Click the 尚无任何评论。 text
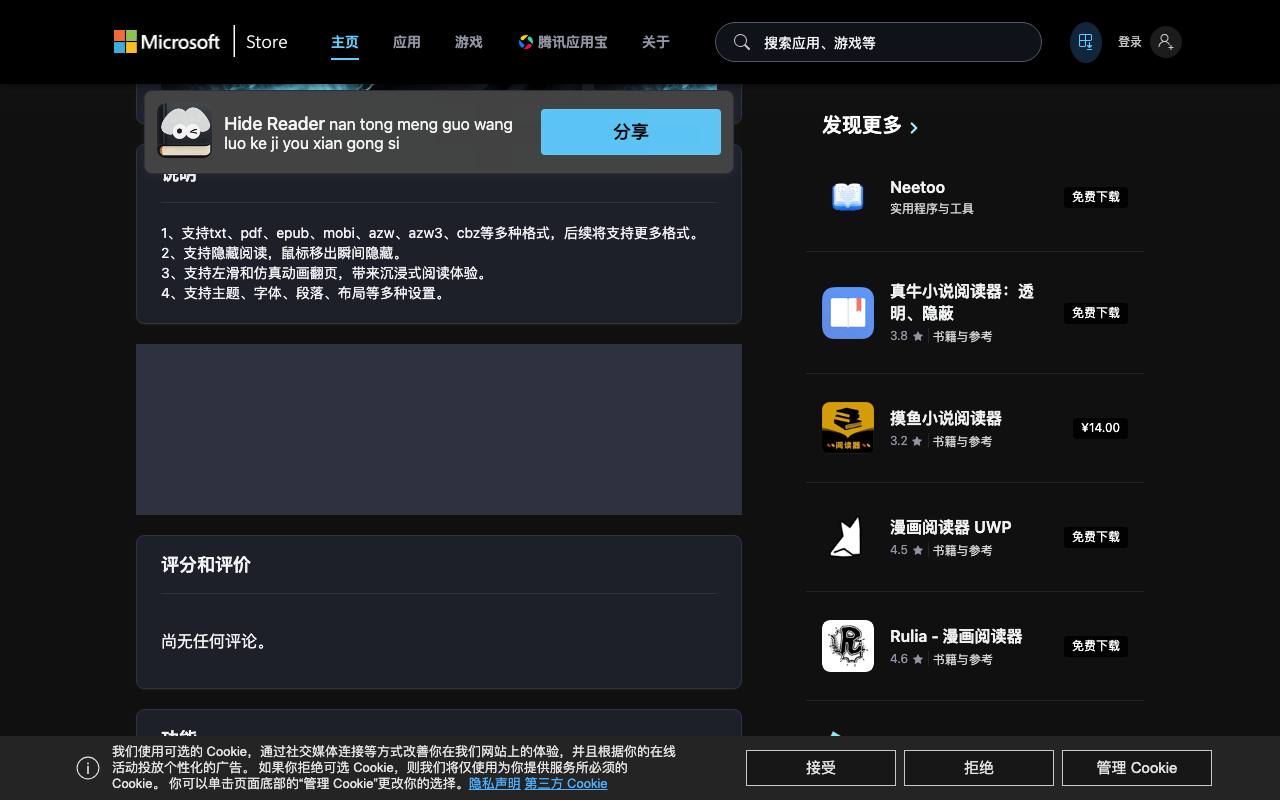This screenshot has width=1280, height=800. click(x=215, y=641)
